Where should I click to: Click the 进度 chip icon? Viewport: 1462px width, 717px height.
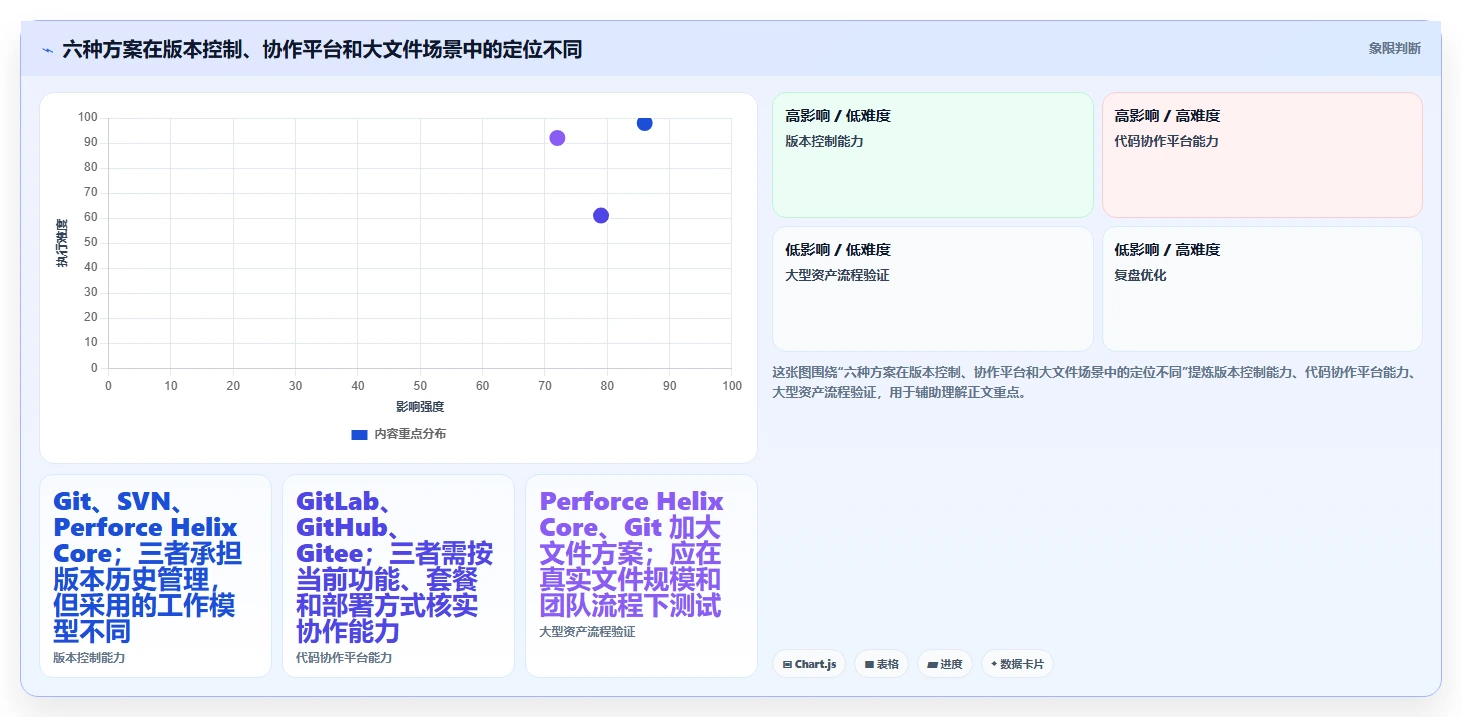coord(932,664)
